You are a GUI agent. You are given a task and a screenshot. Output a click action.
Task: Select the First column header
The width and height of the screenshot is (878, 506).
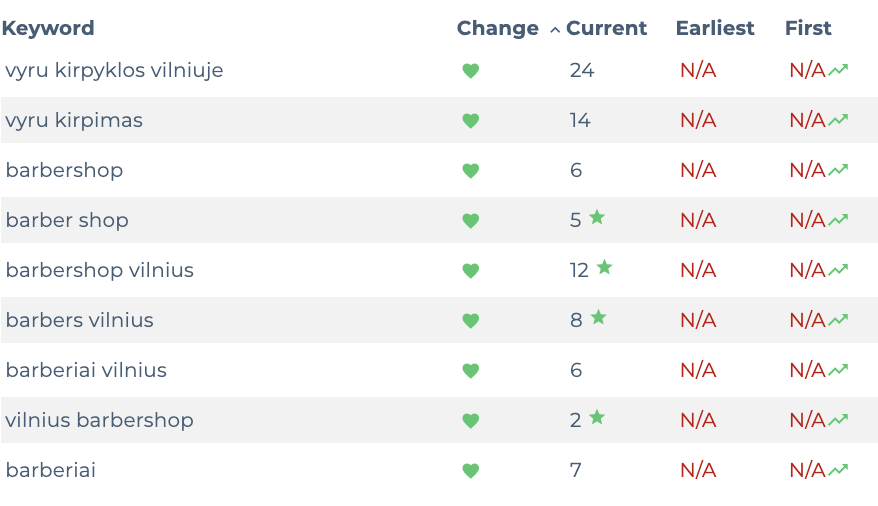click(808, 28)
